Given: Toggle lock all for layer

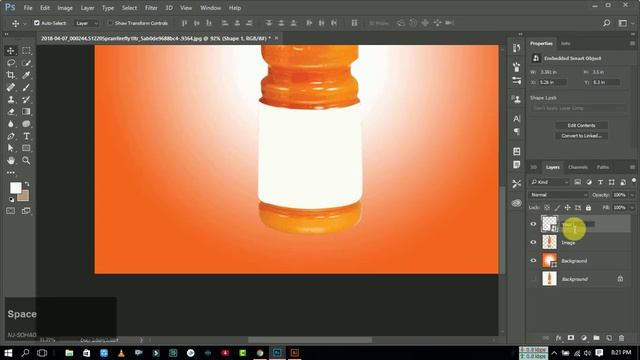Looking at the screenshot, I should (x=588, y=208).
